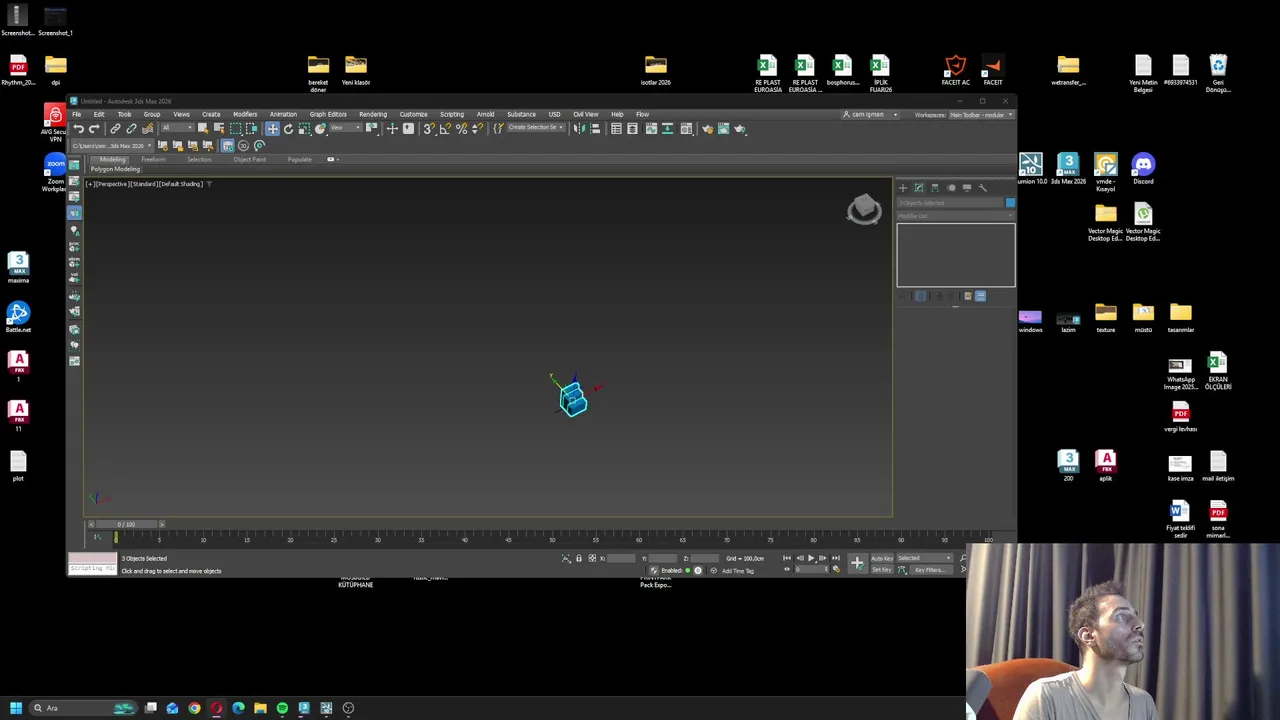Click the blue object color swatch
This screenshot has width=1280, height=720.
coord(1010,203)
